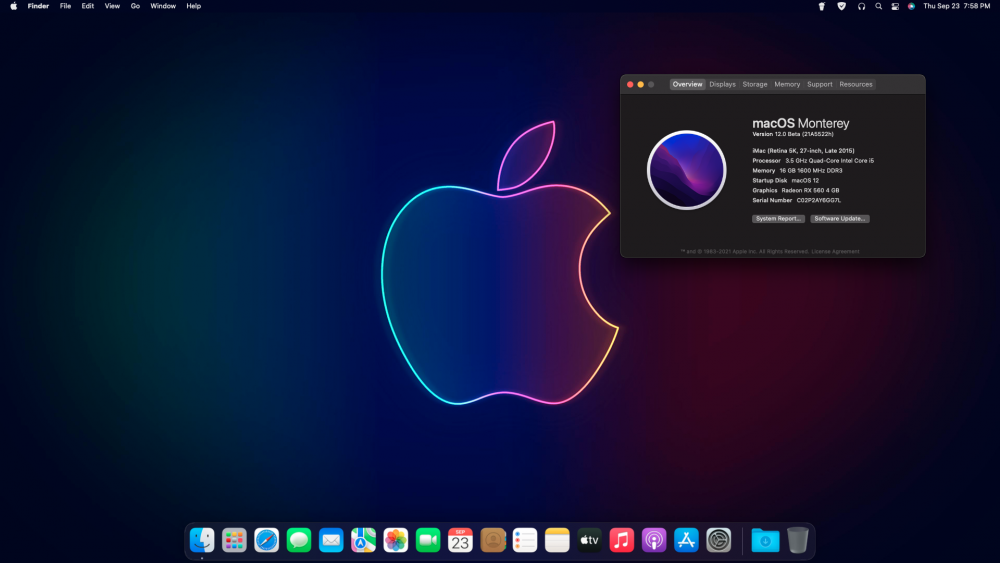Open the Downloads folder in Dock

click(765, 540)
